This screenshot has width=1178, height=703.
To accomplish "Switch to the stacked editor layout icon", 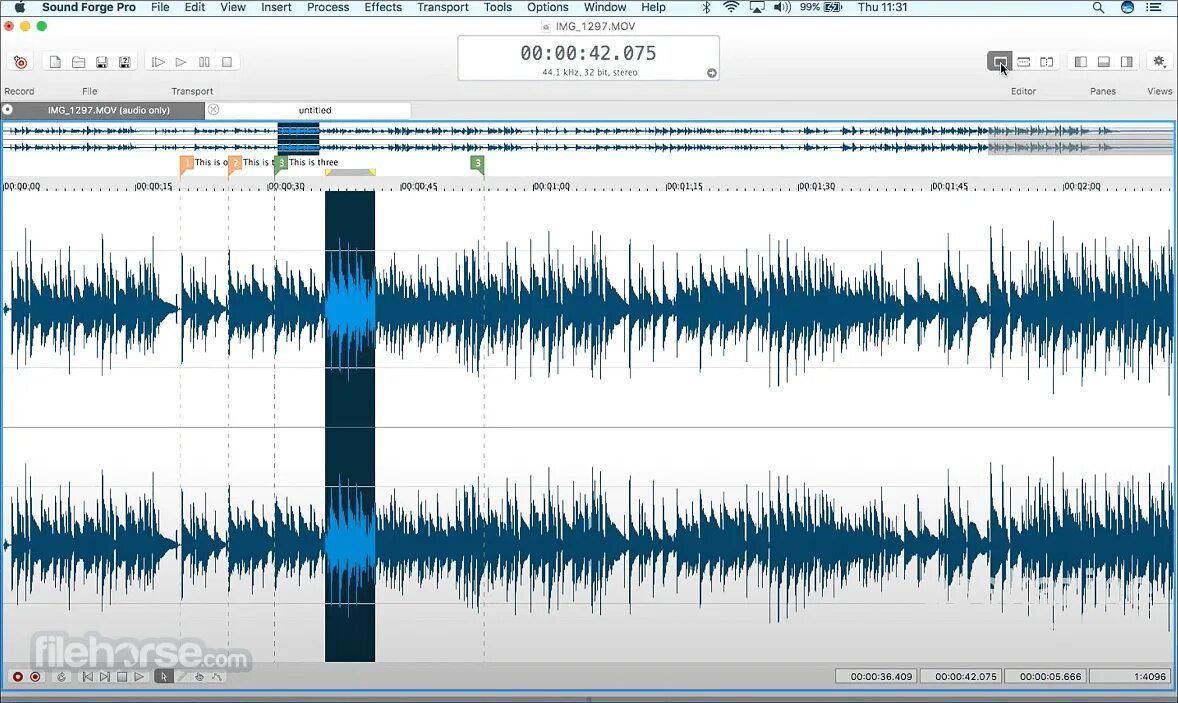I will 1023,62.
